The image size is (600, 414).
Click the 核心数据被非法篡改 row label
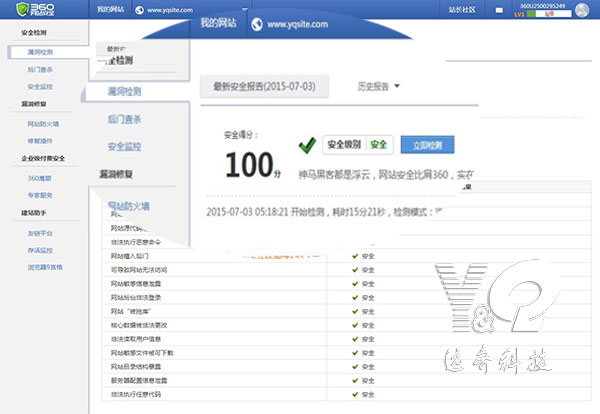139,325
